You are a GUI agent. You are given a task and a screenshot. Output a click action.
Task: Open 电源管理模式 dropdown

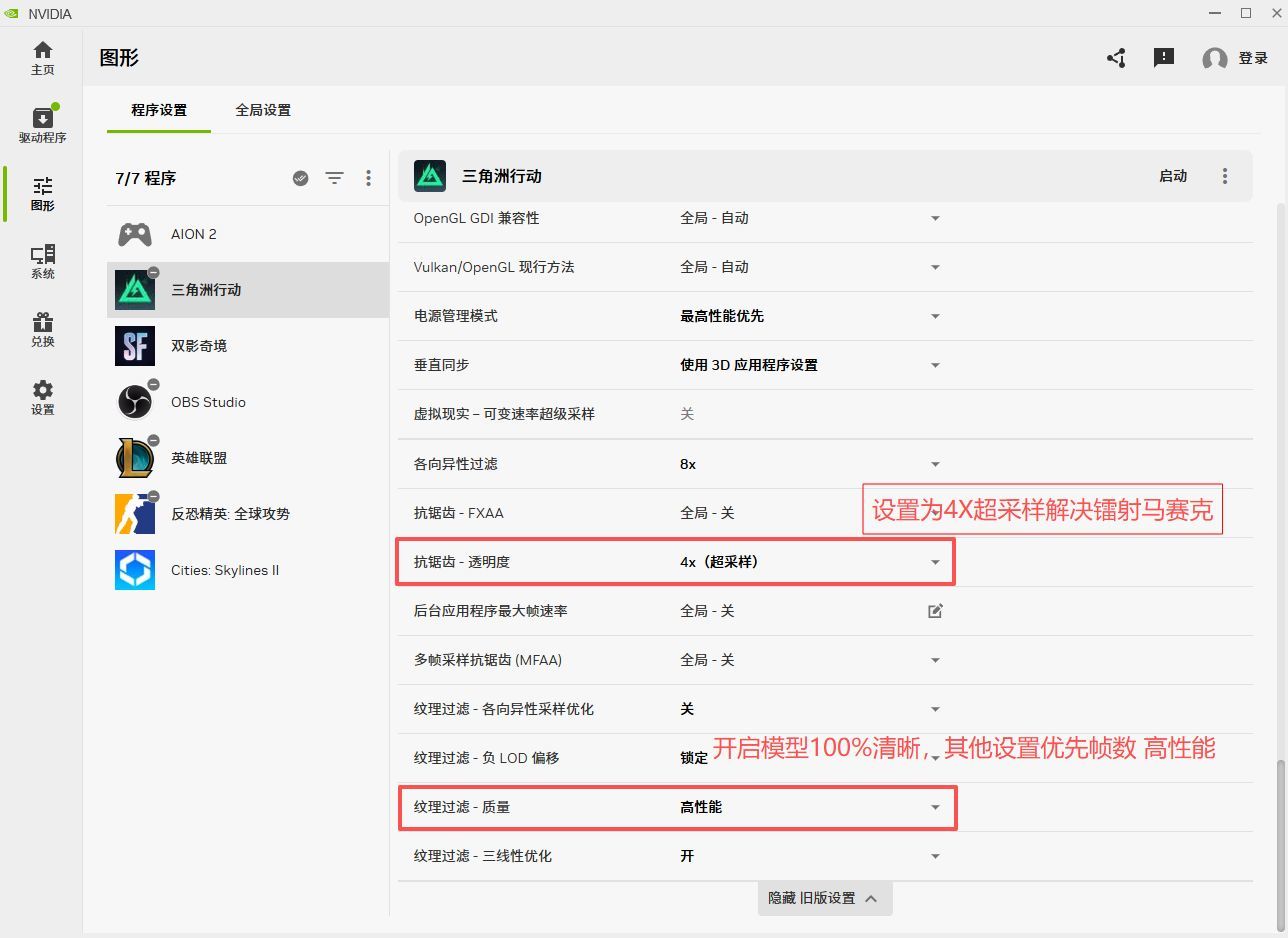click(935, 316)
